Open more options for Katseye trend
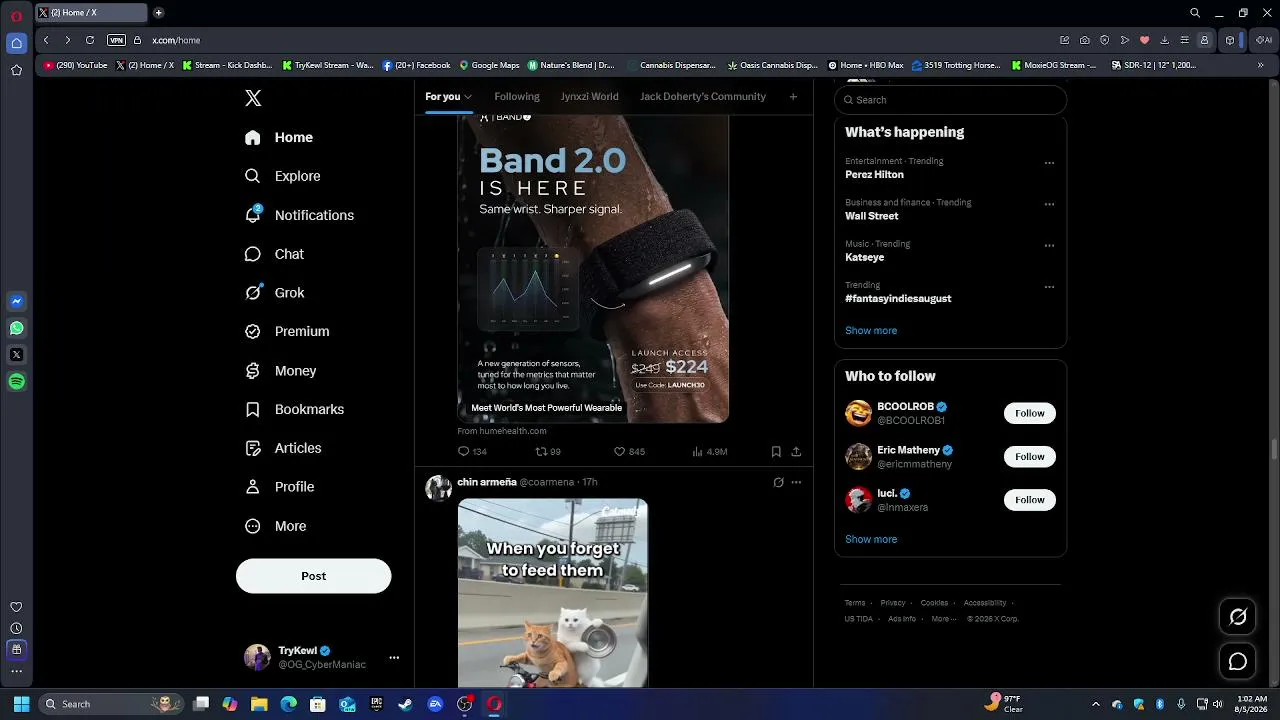The height and width of the screenshot is (720, 1280). (1049, 245)
